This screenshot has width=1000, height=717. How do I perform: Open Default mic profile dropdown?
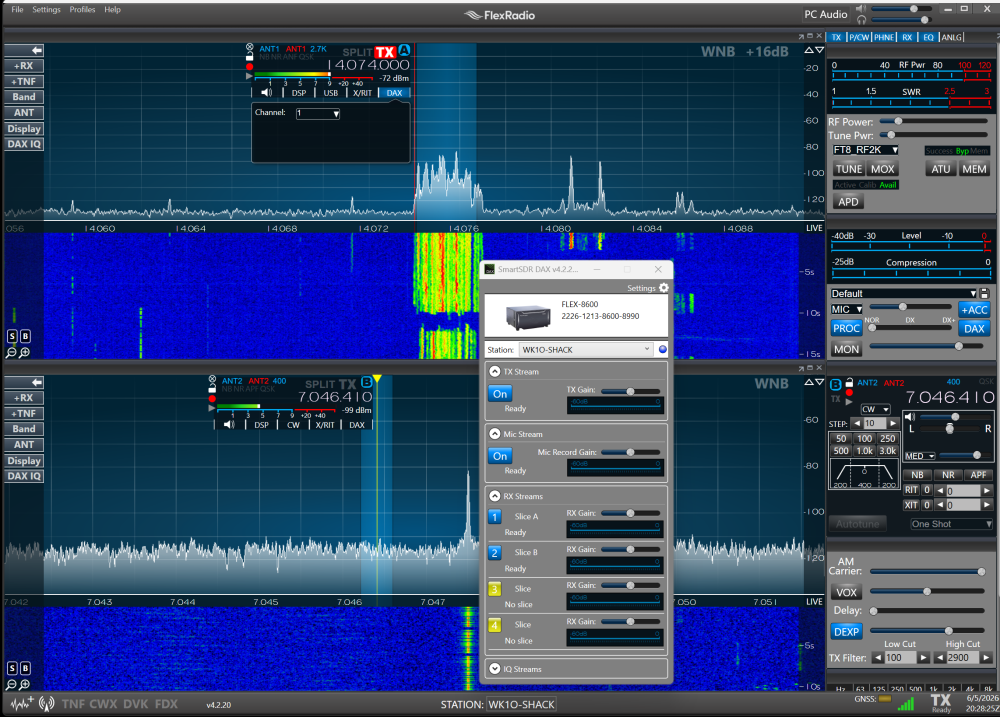click(x=903, y=293)
